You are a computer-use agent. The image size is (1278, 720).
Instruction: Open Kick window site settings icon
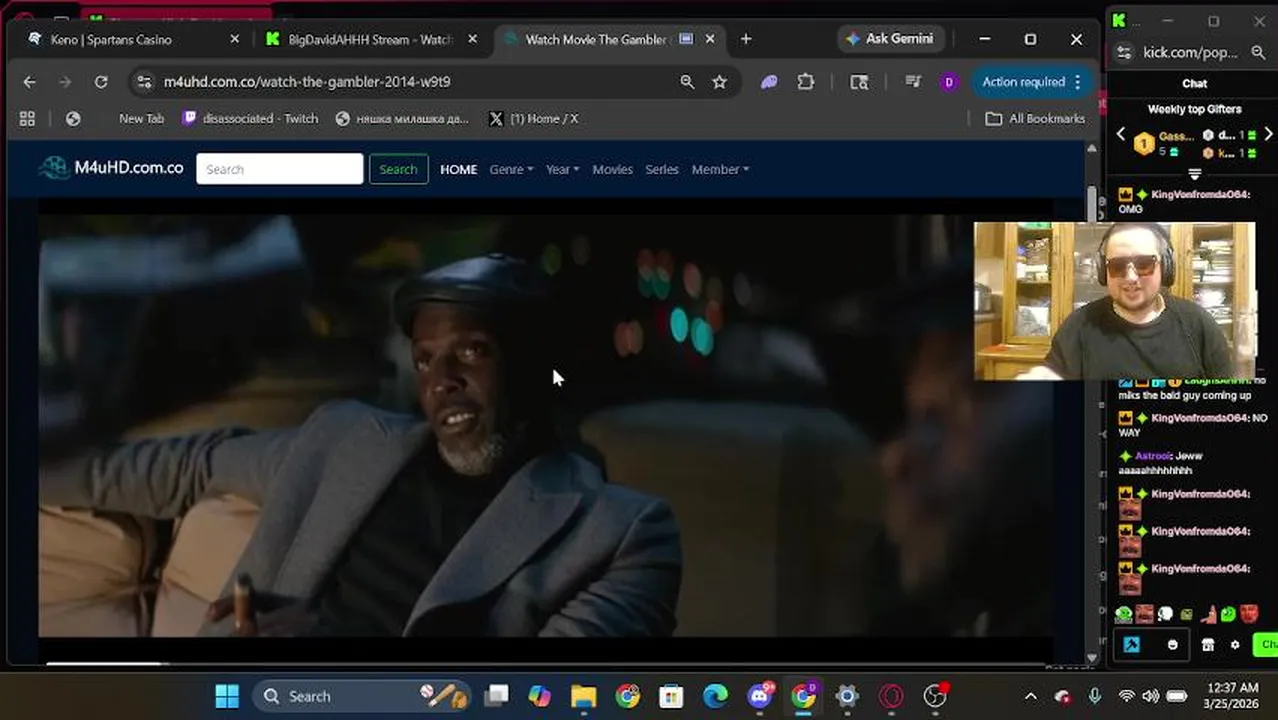[x=1124, y=52]
